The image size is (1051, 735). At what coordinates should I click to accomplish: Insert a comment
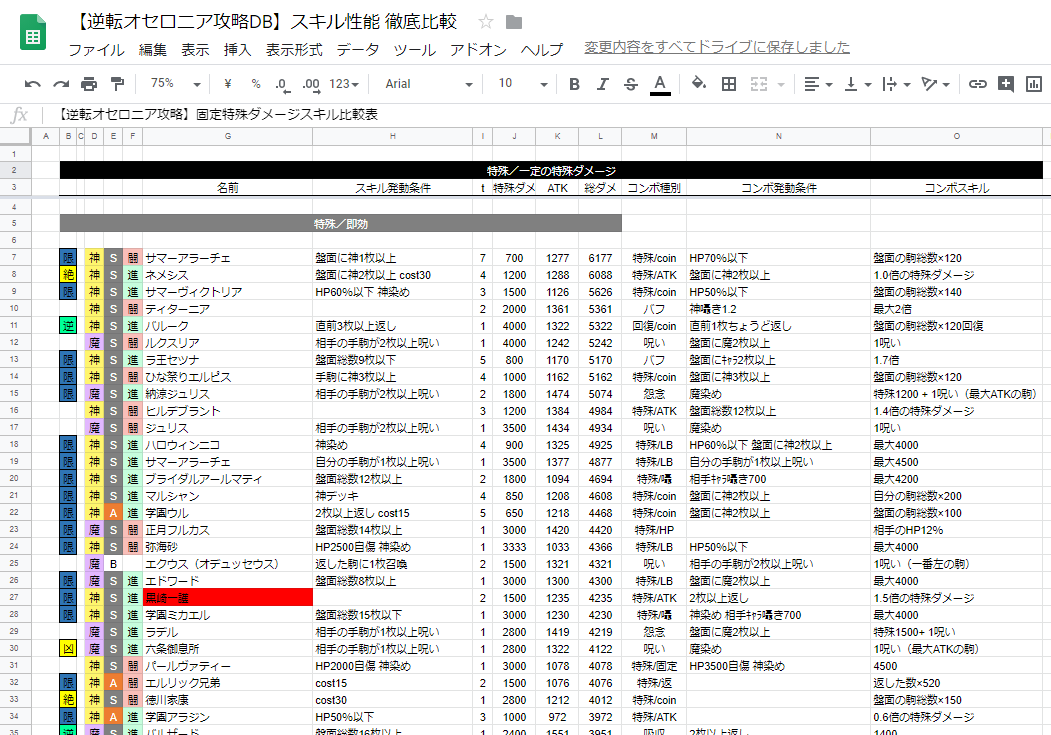[x=1005, y=84]
